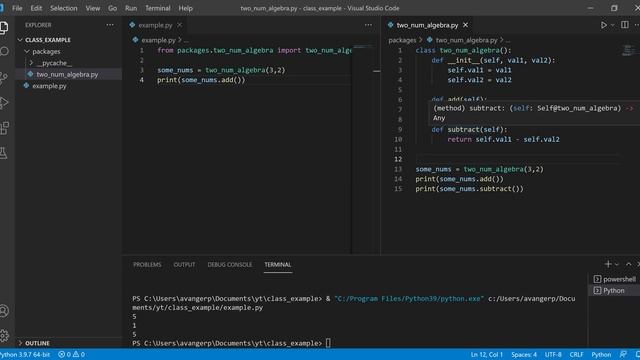Split the editor right
Image resolution: width=640 pixels, height=360 pixels.
[x=624, y=25]
